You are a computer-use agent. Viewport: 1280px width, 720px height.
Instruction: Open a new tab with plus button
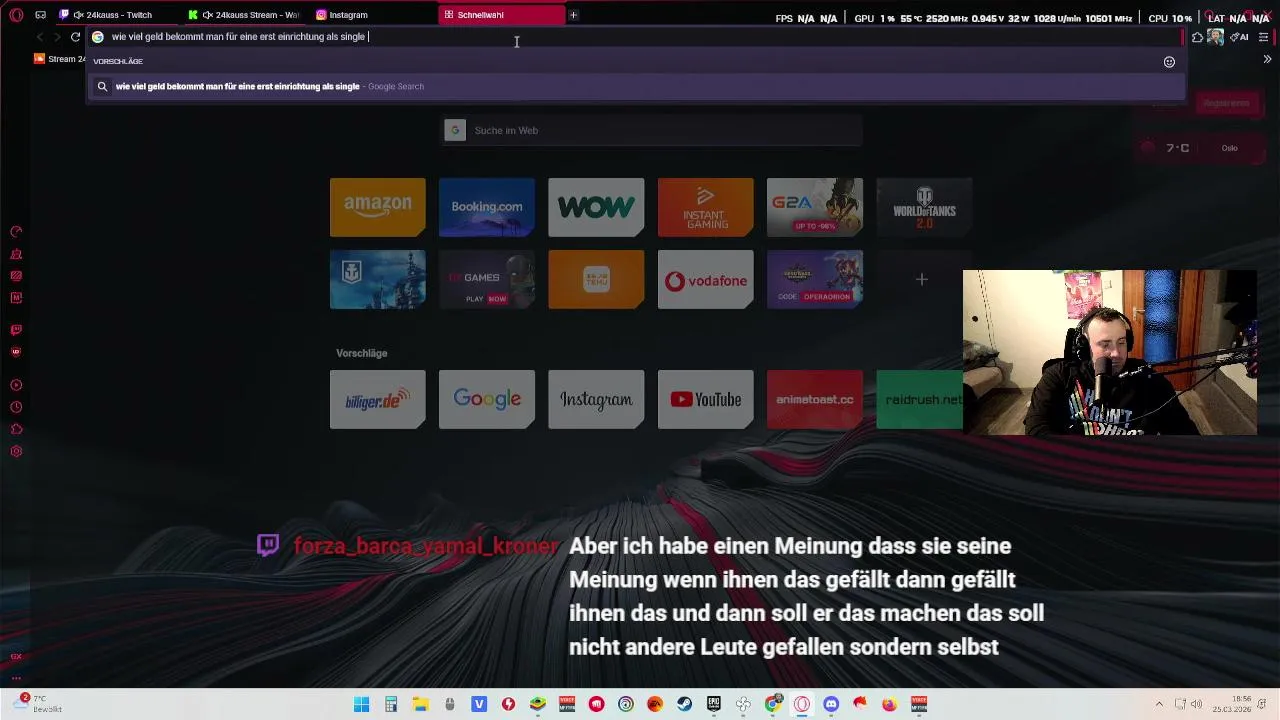(x=573, y=15)
